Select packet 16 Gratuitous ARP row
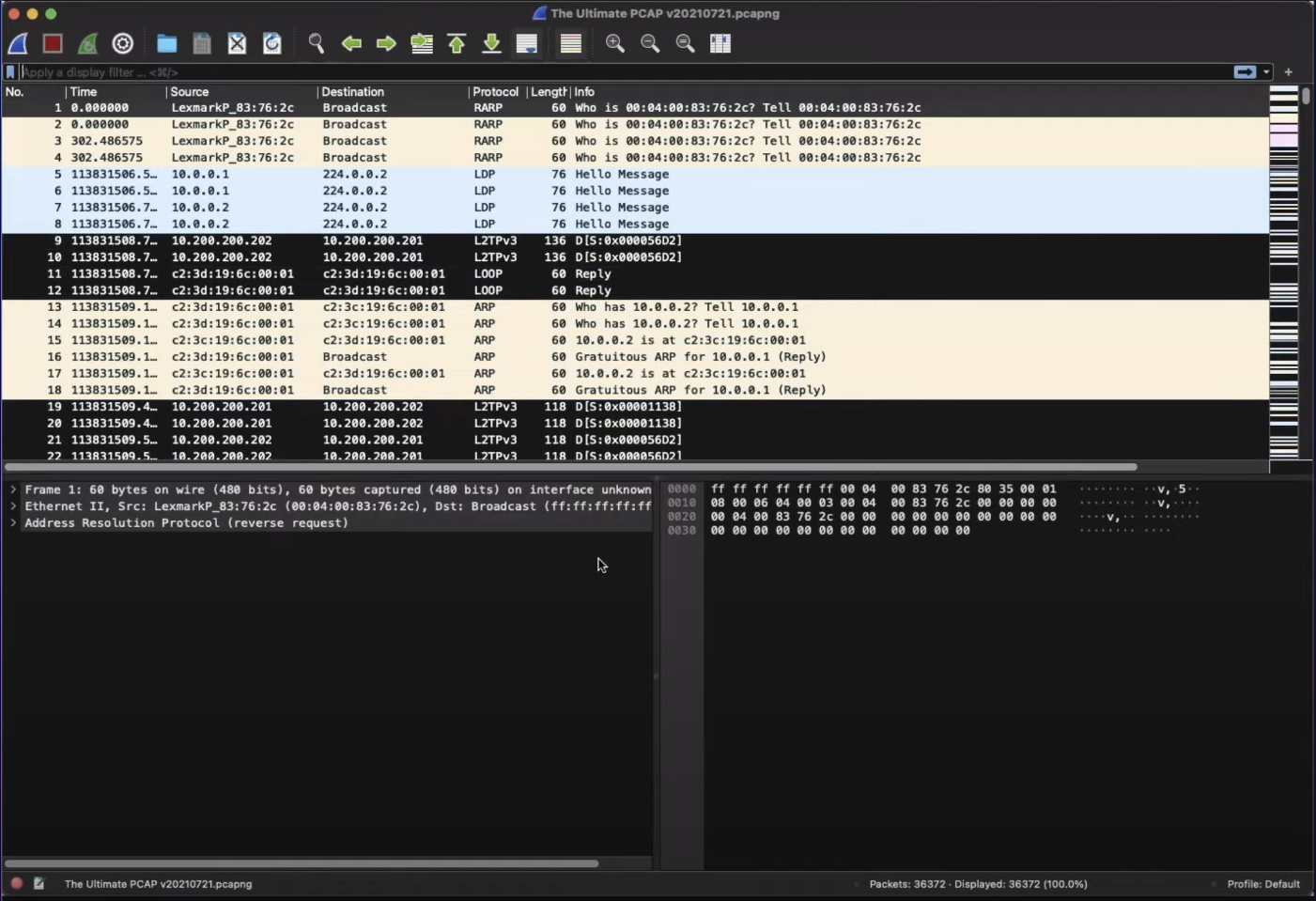The height and width of the screenshot is (901, 1316). (x=635, y=357)
